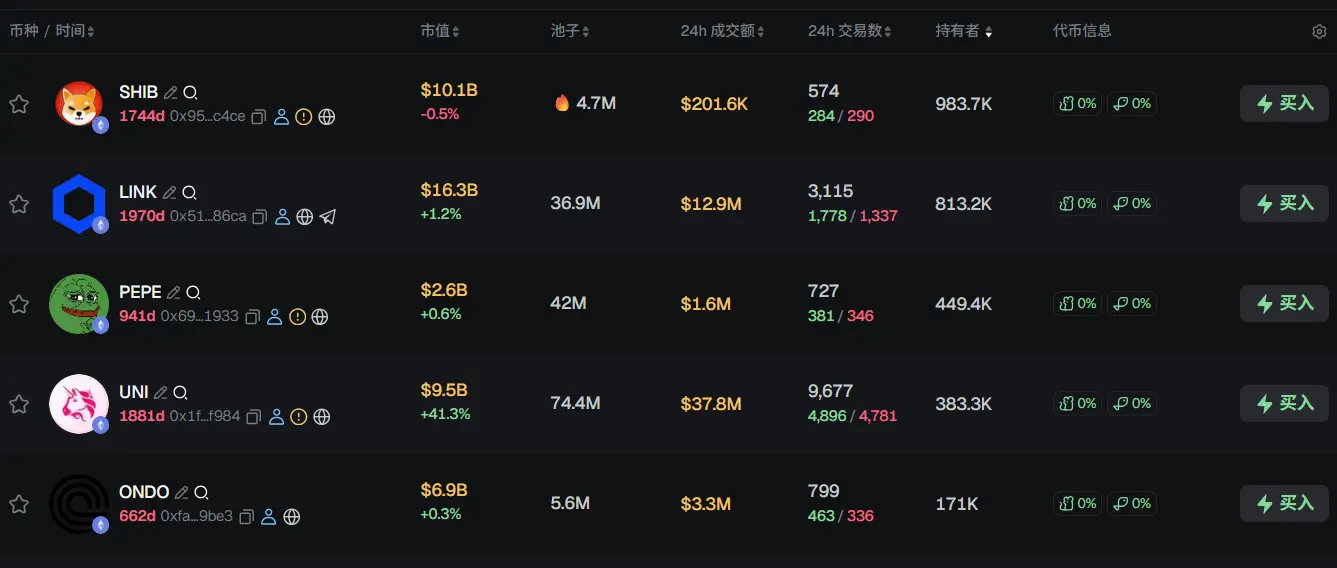Click the pencil edit icon beside ONDO

(181, 493)
